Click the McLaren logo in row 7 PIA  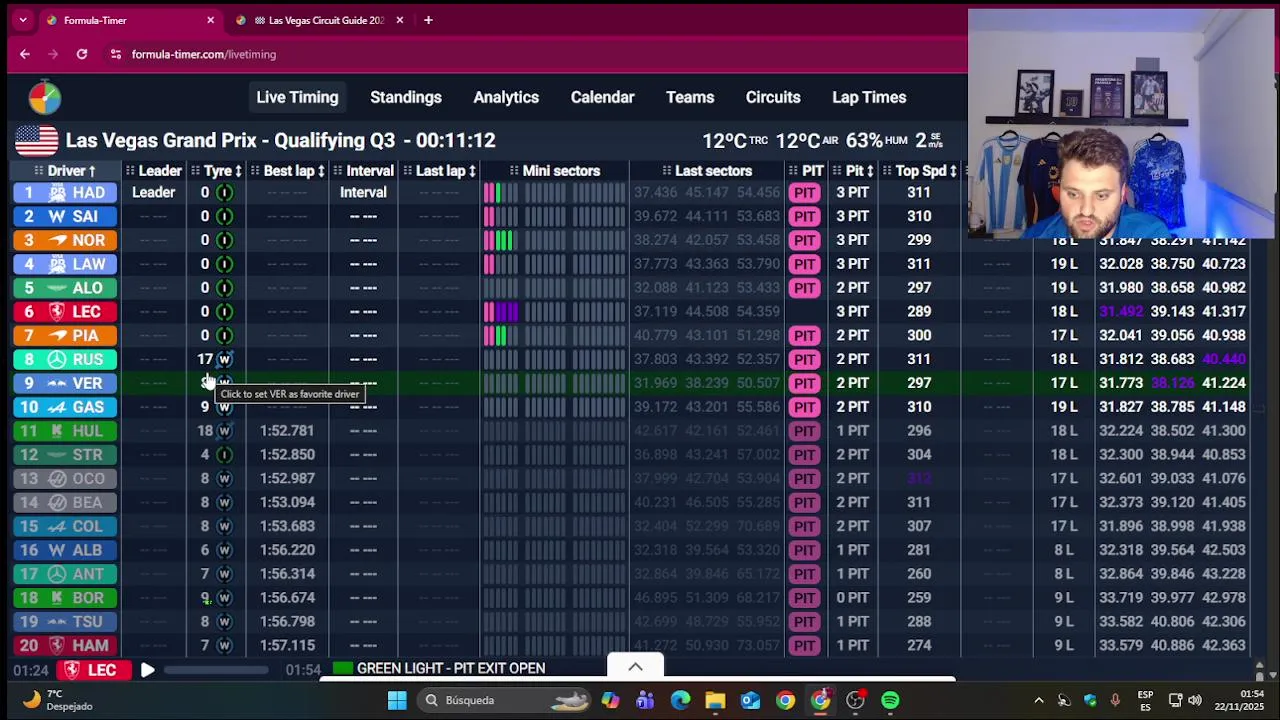coord(57,335)
